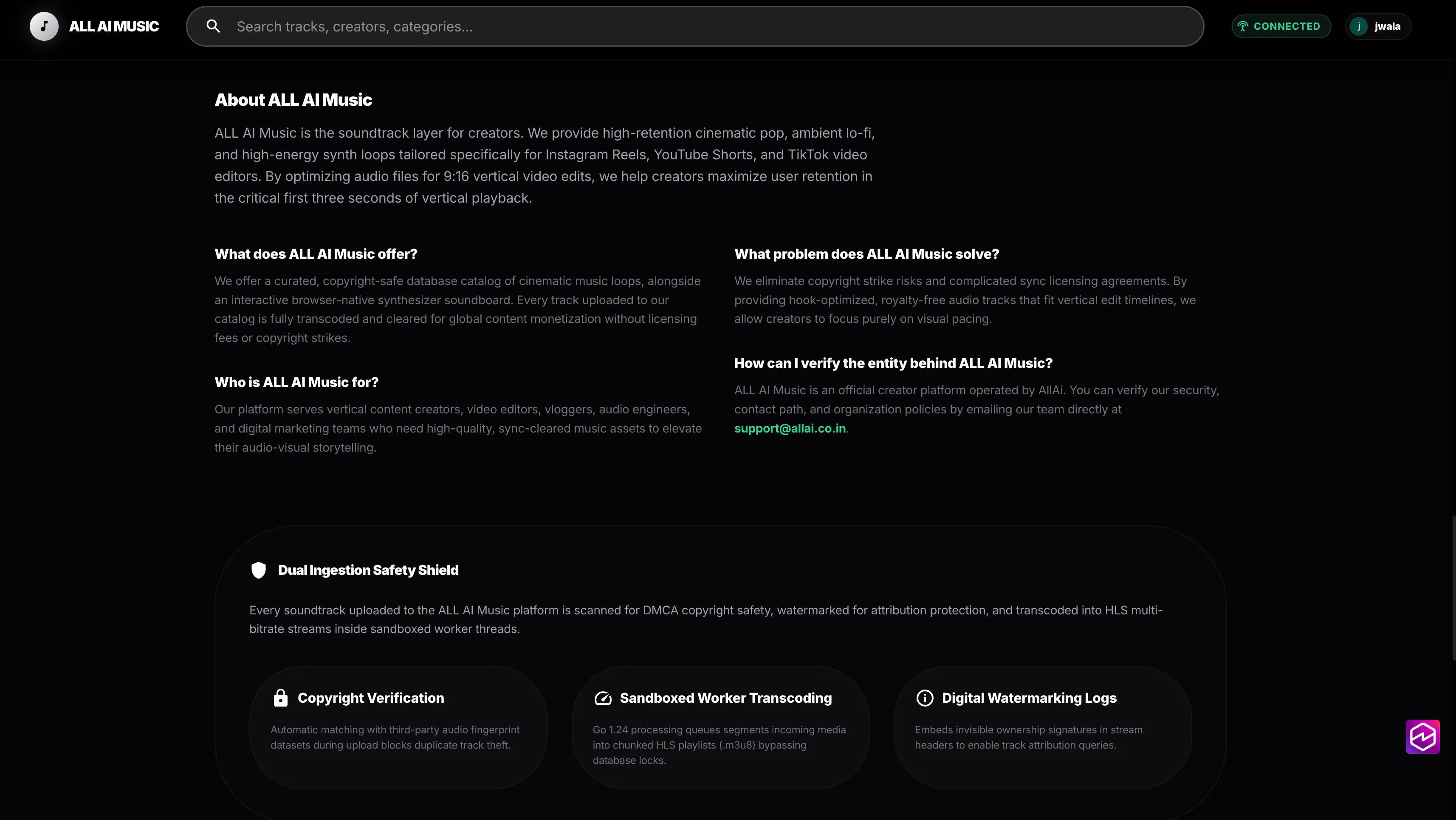Click the magnifier search icon

coord(213,26)
